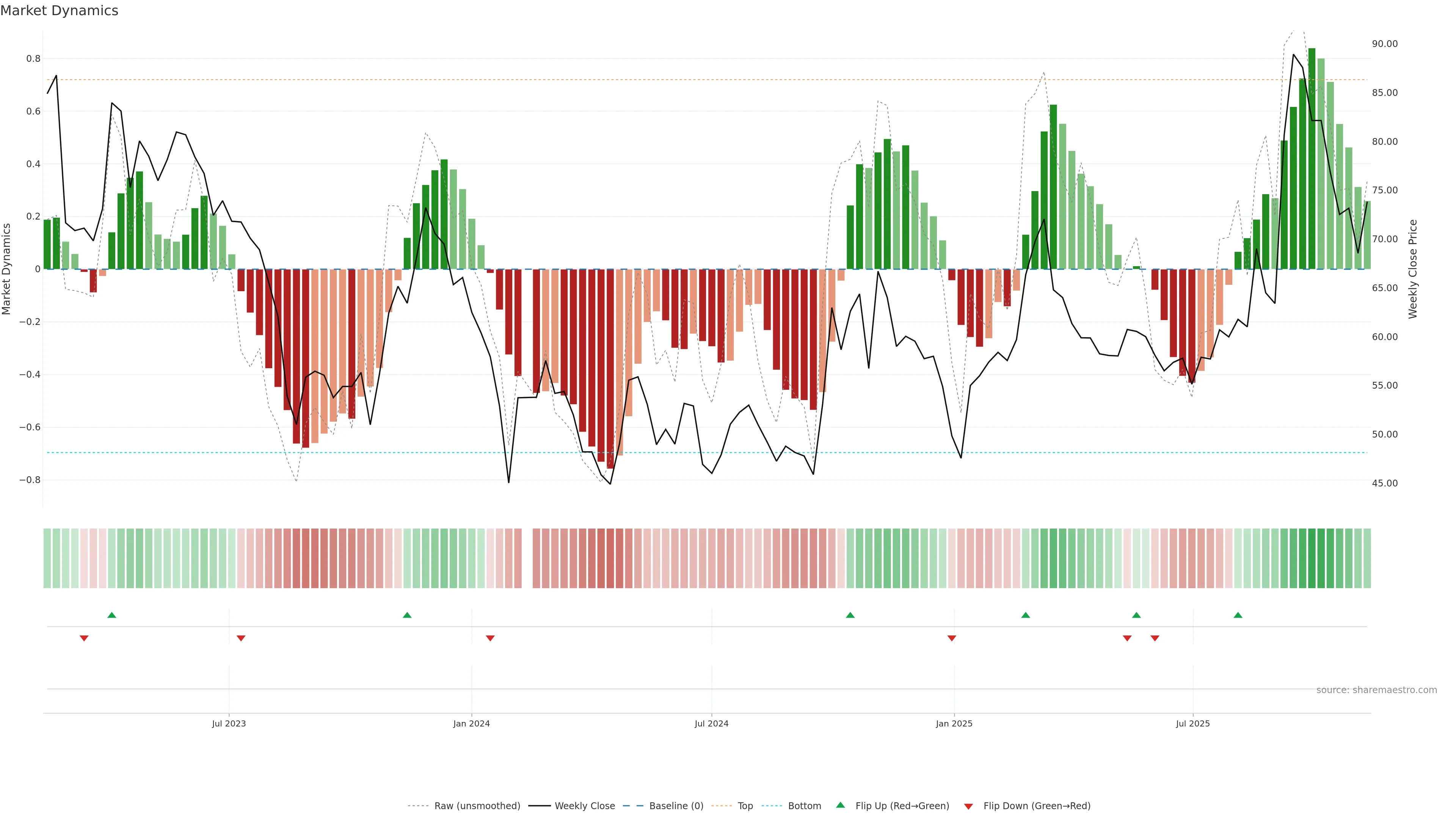Click the source: sharemaestro.com text

(1376, 690)
